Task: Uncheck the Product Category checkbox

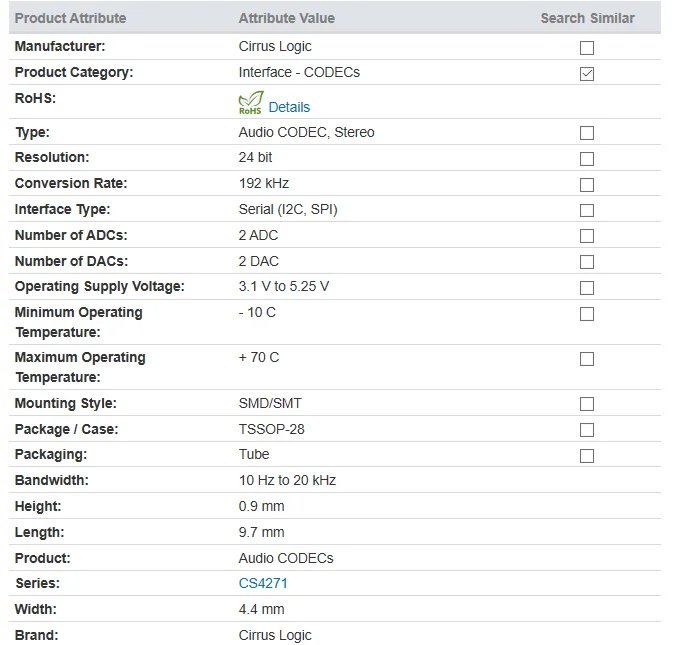Action: pos(587,73)
